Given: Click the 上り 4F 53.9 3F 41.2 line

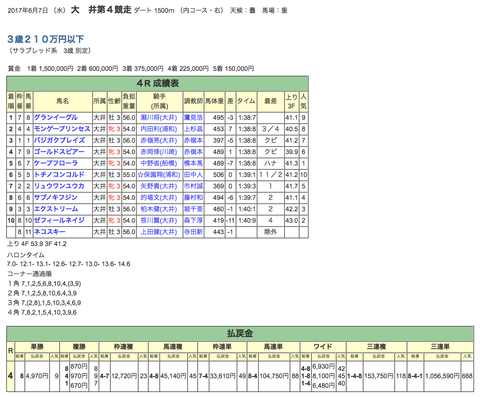Looking at the screenshot, I should 37,244.
